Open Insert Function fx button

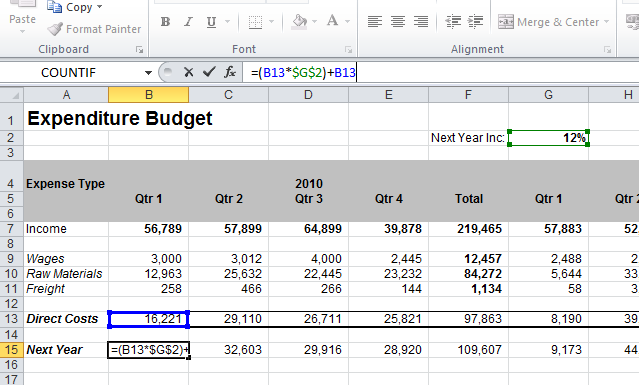click(230, 73)
